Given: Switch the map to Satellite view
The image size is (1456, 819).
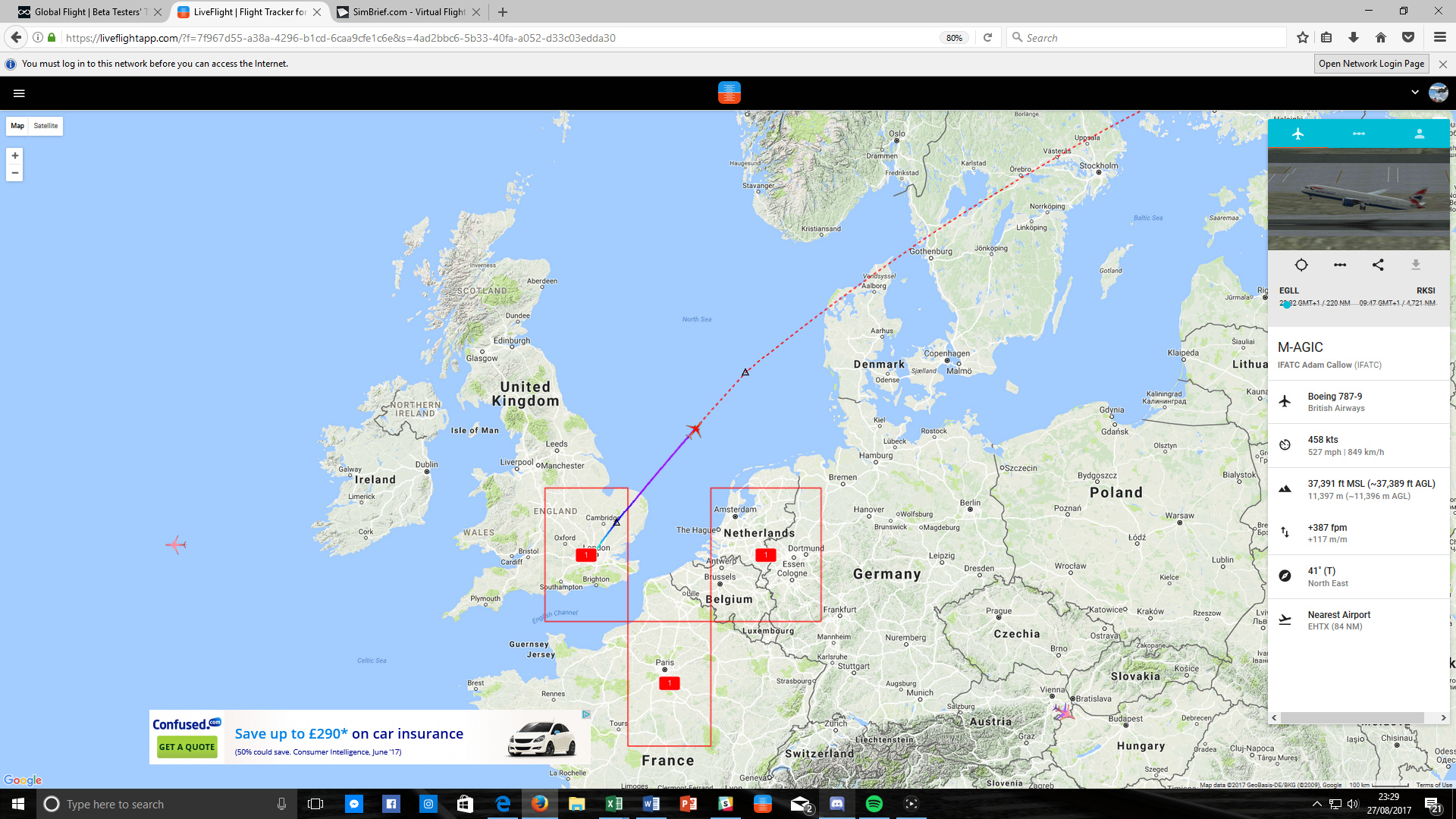Looking at the screenshot, I should (45, 126).
